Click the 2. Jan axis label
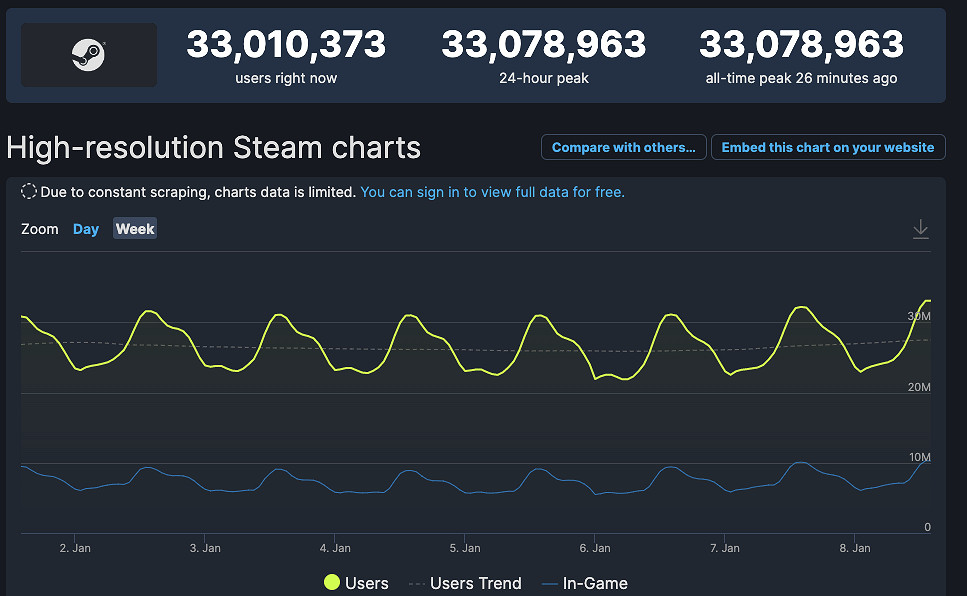 tap(75, 548)
